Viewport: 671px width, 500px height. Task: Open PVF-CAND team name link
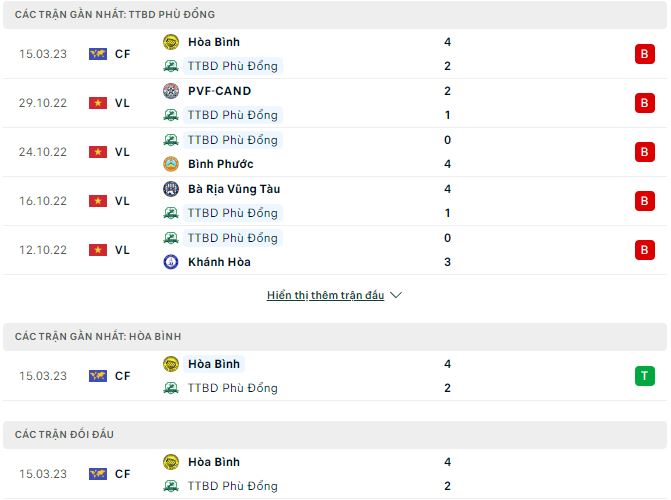click(219, 91)
